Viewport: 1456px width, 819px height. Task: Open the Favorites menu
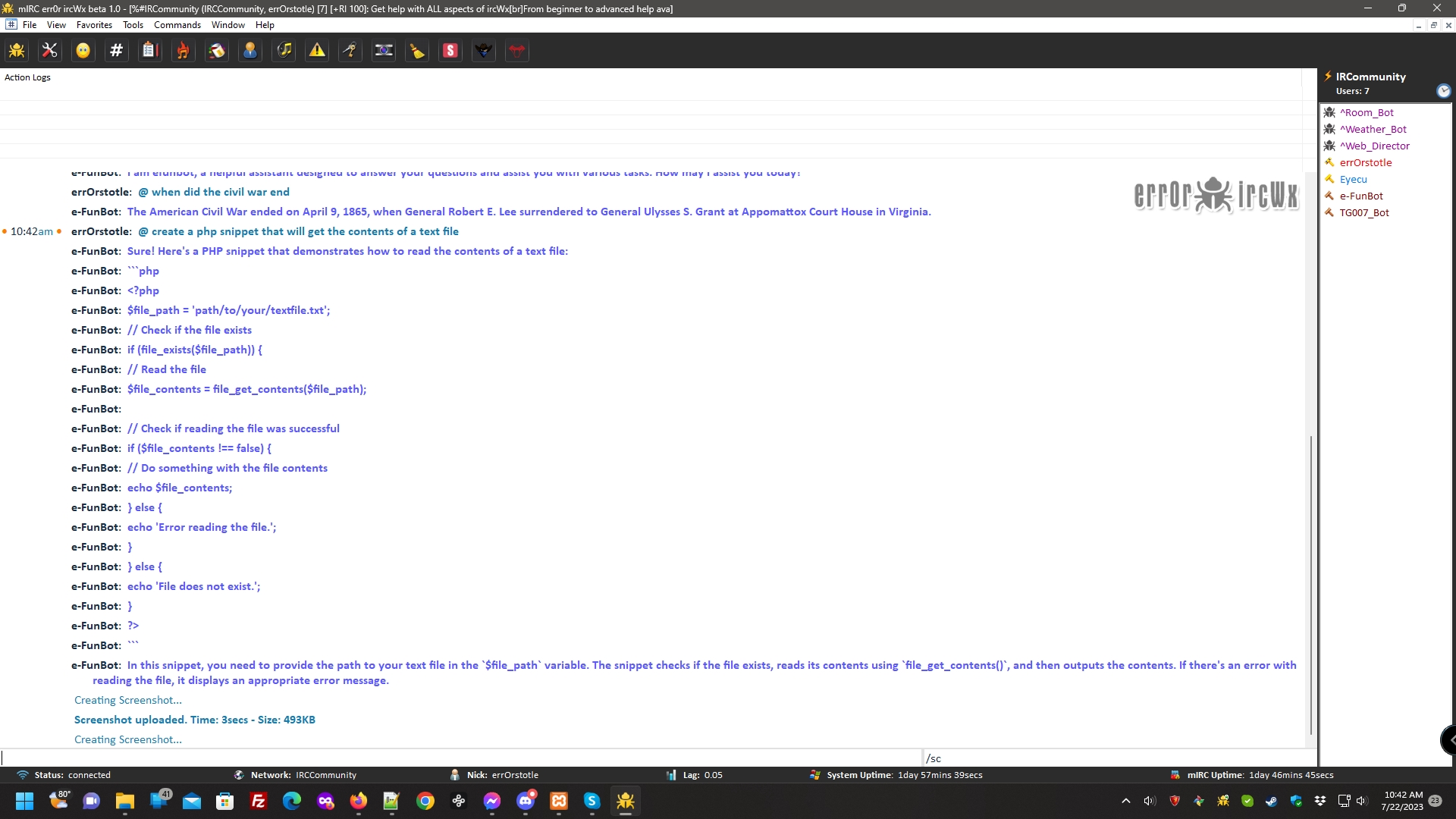click(94, 25)
